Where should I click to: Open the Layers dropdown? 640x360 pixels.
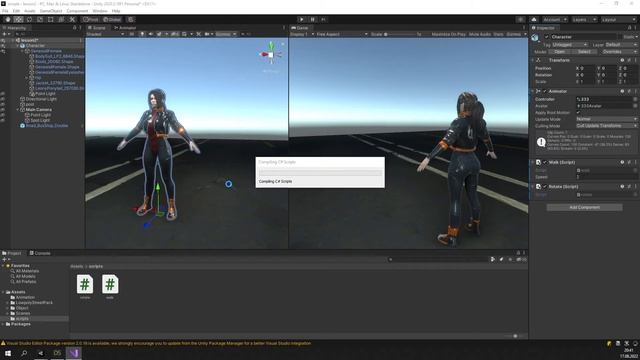pos(584,20)
